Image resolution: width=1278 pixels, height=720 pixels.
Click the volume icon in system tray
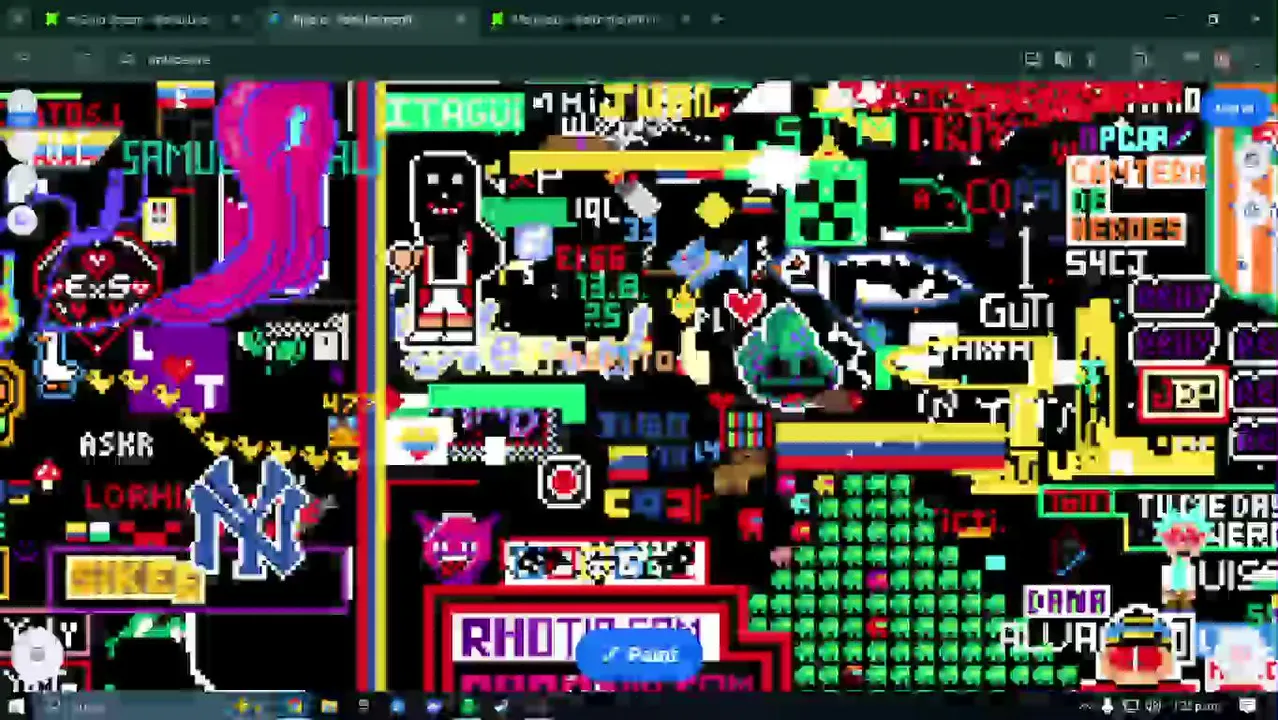click(1153, 707)
